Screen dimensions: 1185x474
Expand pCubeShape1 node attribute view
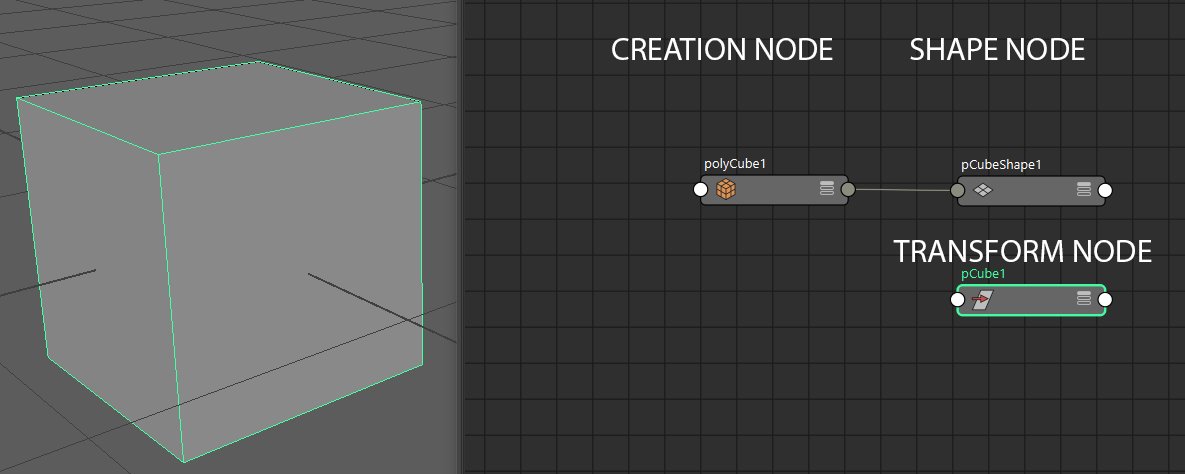pyautogui.click(x=1084, y=189)
